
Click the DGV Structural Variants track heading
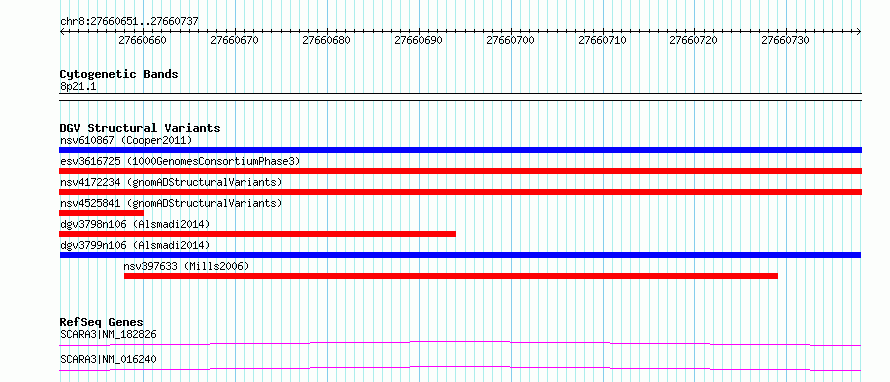click(x=140, y=128)
